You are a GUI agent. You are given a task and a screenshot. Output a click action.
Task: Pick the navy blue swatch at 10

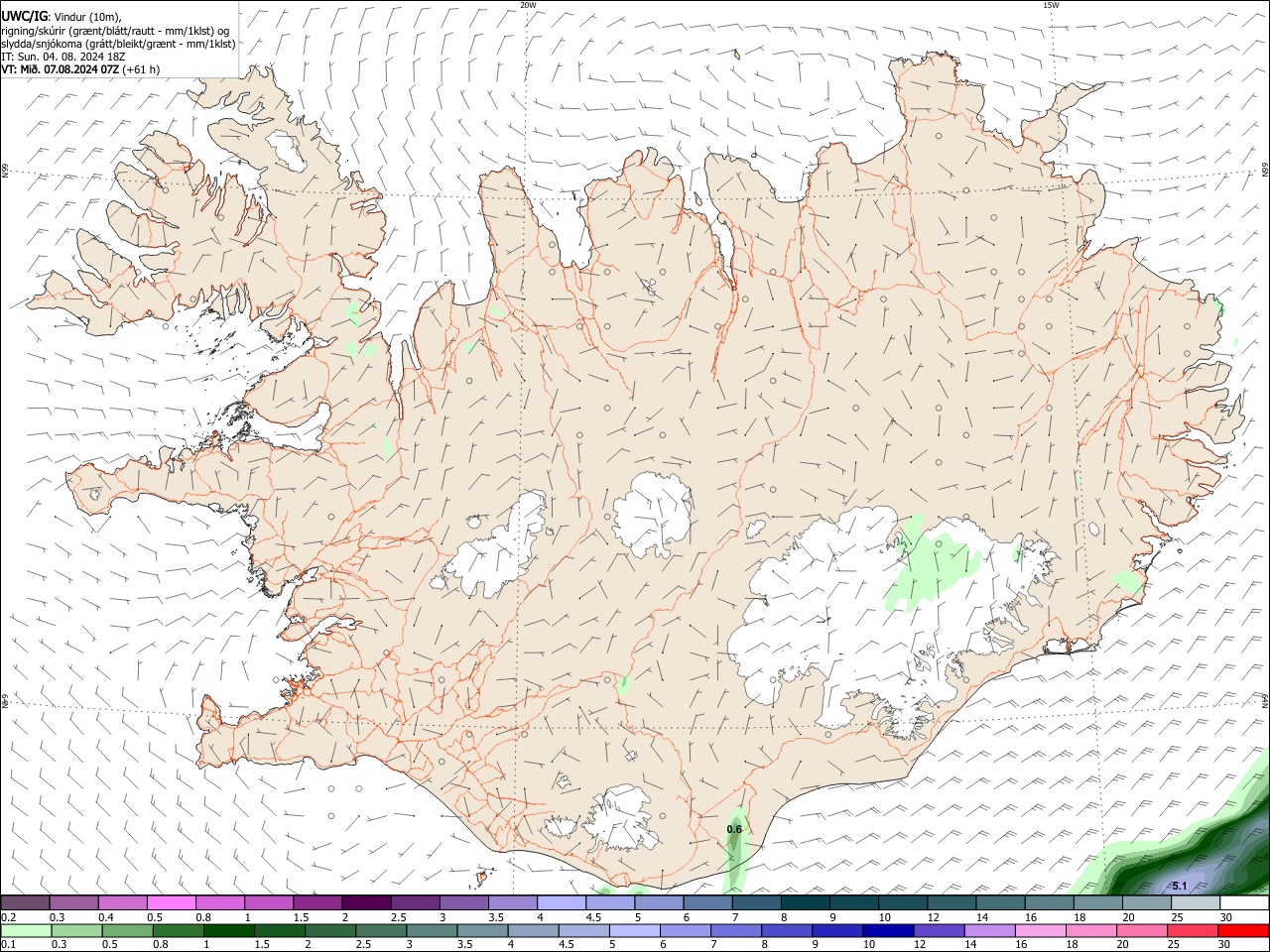pyautogui.click(x=888, y=930)
